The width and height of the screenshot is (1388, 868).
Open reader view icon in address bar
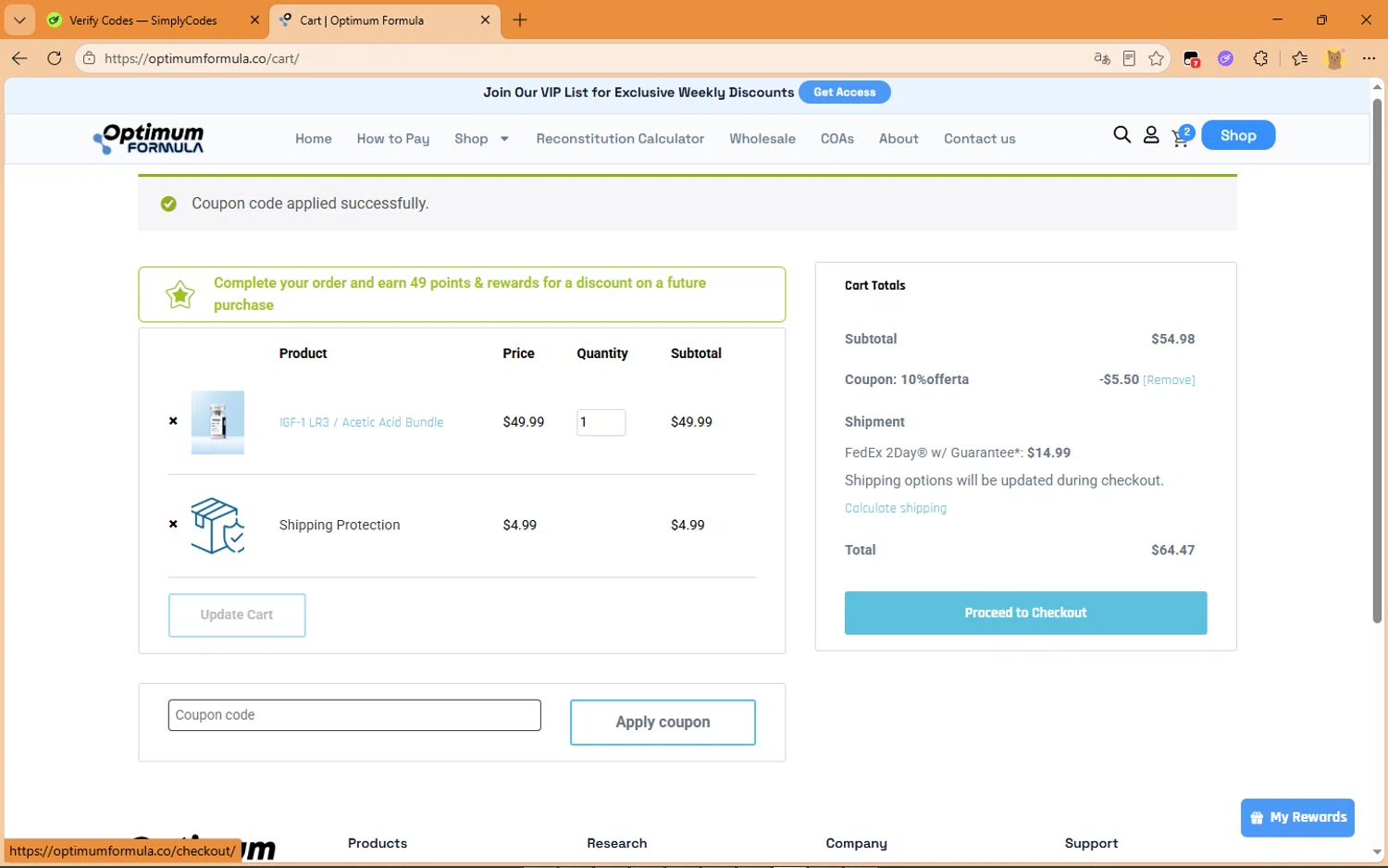coord(1129,58)
